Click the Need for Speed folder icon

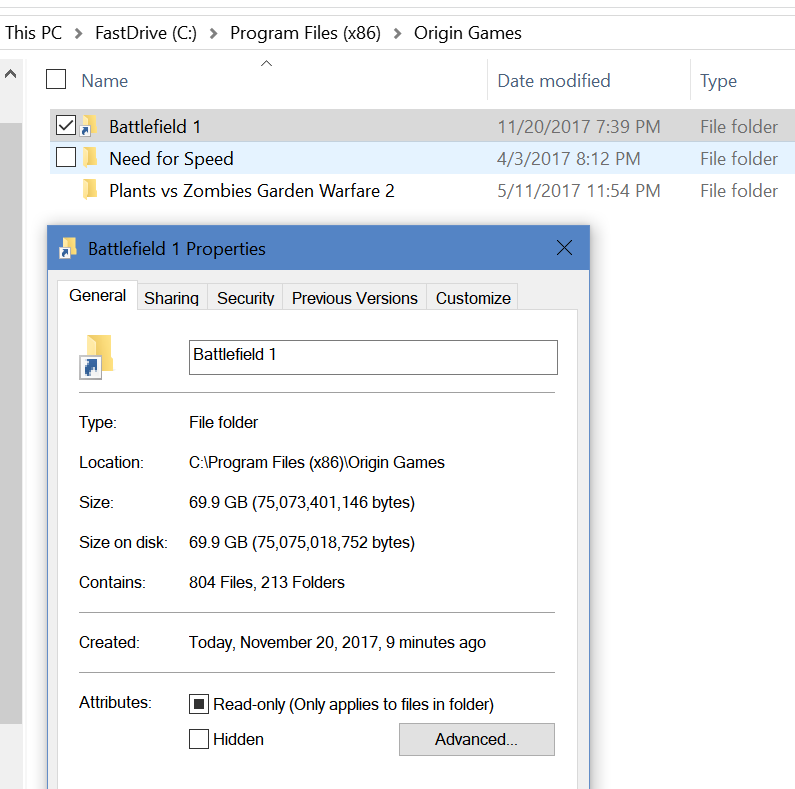point(90,158)
